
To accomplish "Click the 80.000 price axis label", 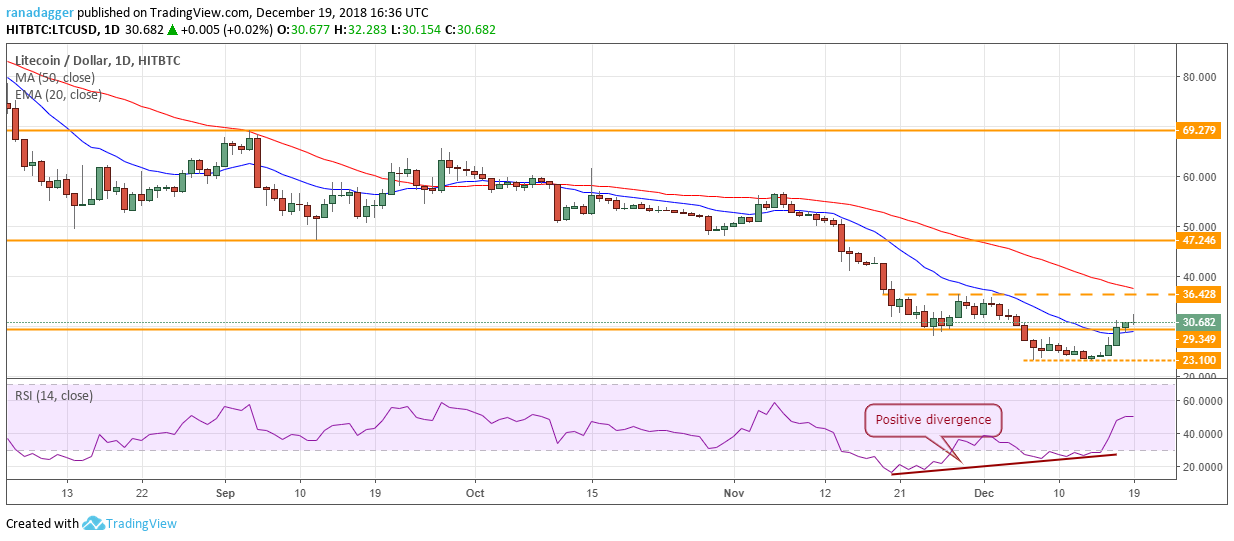I will click(1199, 77).
